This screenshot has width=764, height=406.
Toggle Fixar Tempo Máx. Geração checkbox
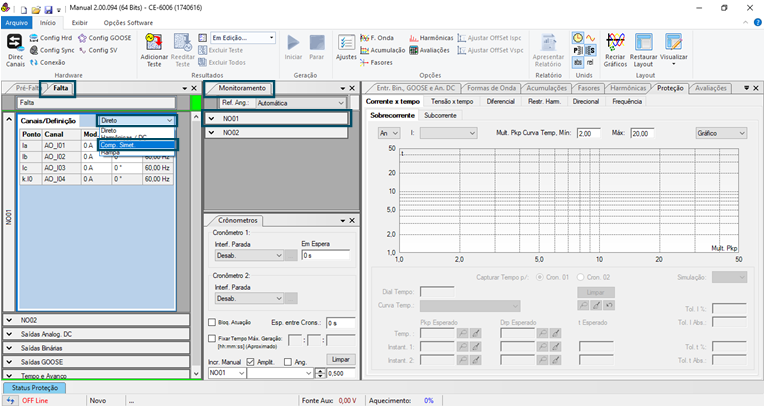tap(212, 338)
